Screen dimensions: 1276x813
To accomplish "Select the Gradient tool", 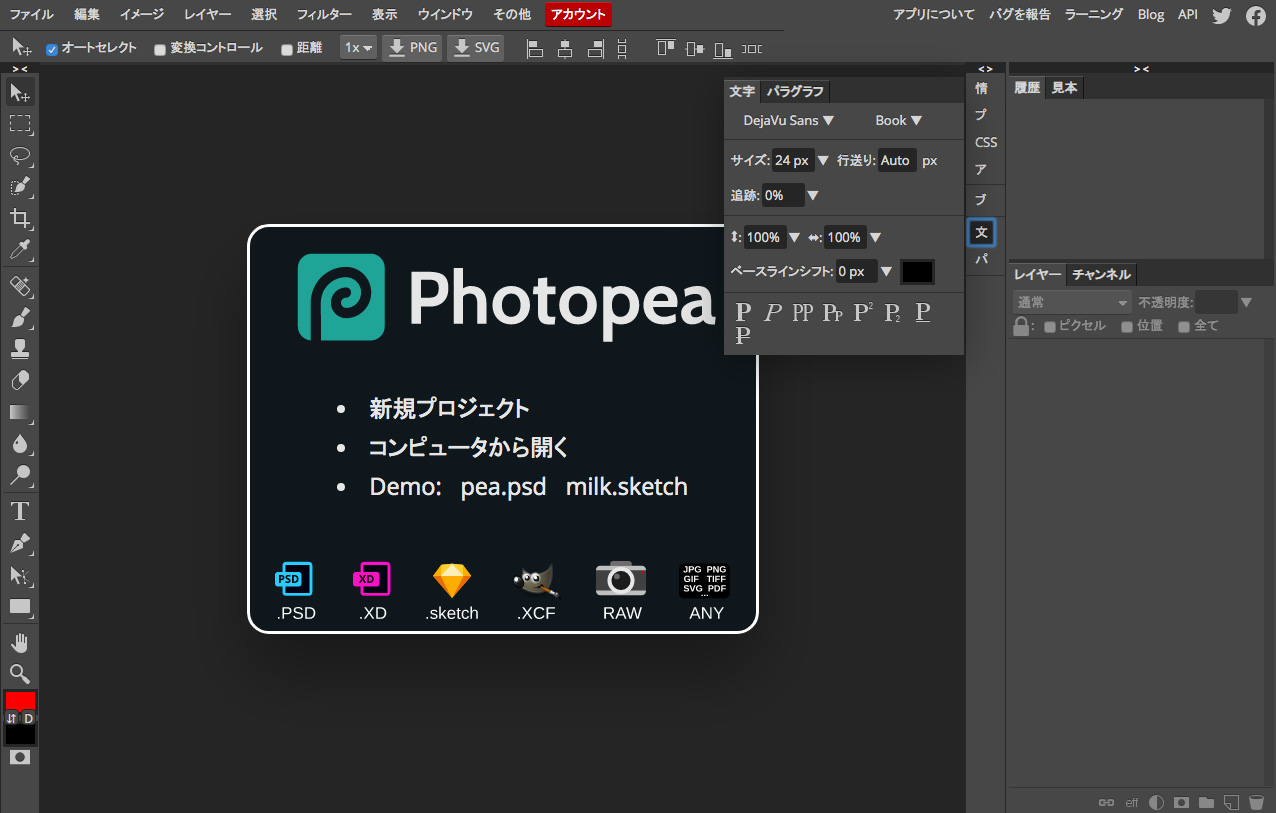I will (19, 412).
